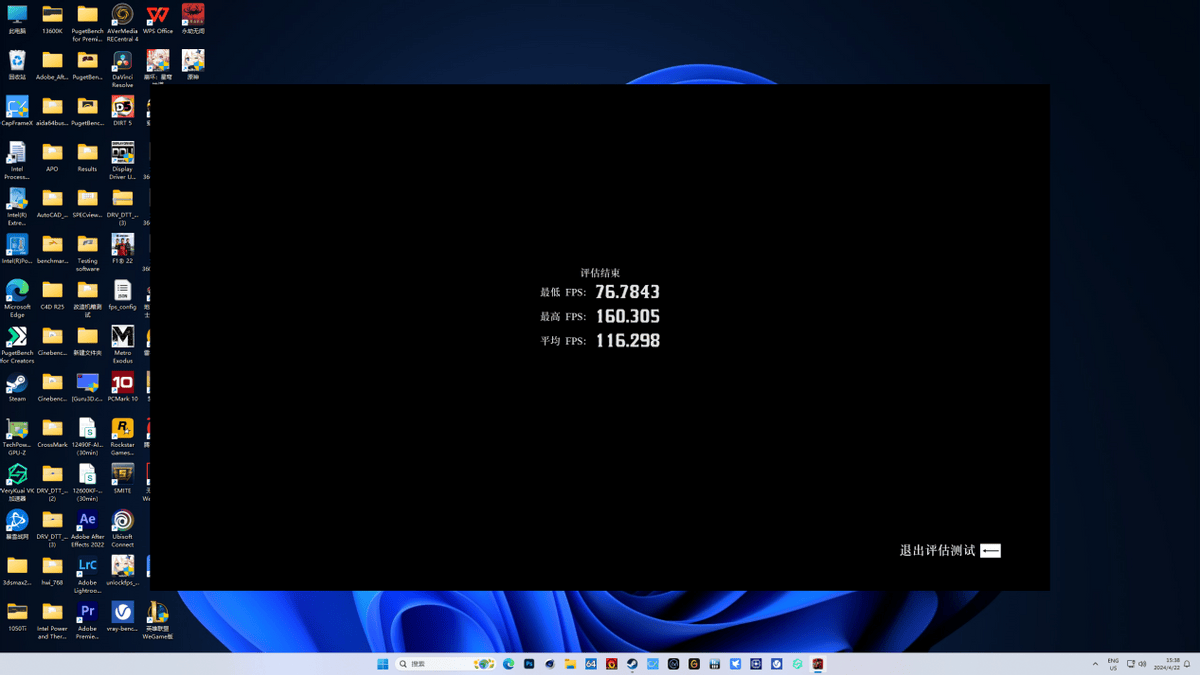The height and width of the screenshot is (675, 1200).
Task: Open the taskbar clock and date
Action: click(1166, 664)
